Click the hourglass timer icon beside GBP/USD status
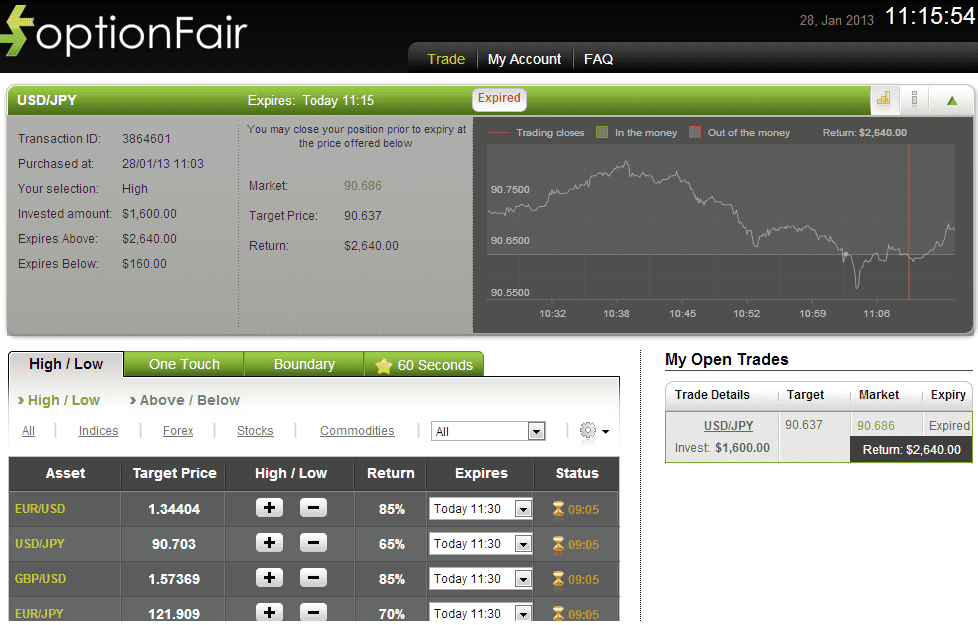Image resolution: width=978 pixels, height=625 pixels. click(x=559, y=578)
